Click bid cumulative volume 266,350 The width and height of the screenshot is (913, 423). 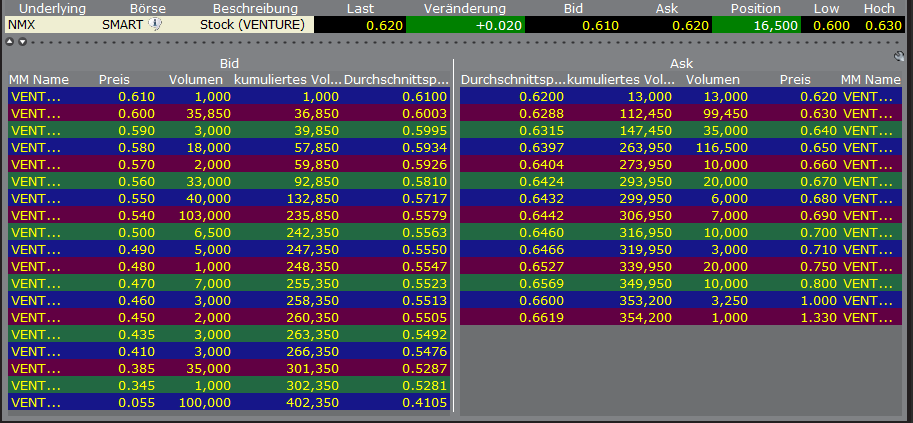[314, 352]
